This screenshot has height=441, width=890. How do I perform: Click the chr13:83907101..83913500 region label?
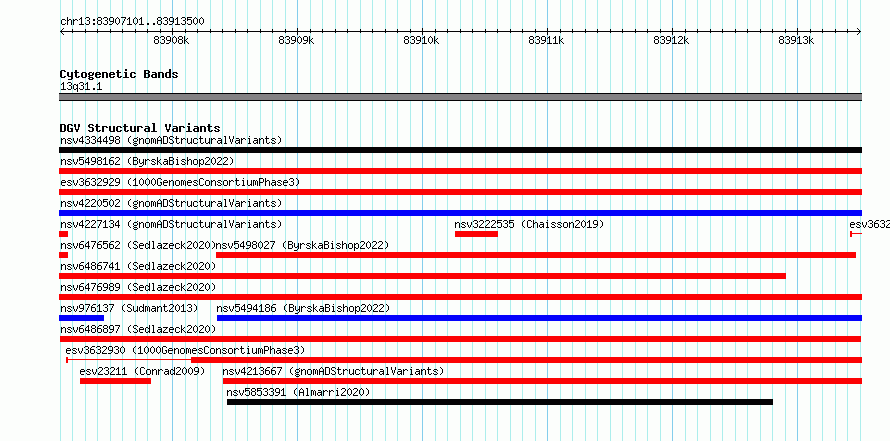point(132,22)
